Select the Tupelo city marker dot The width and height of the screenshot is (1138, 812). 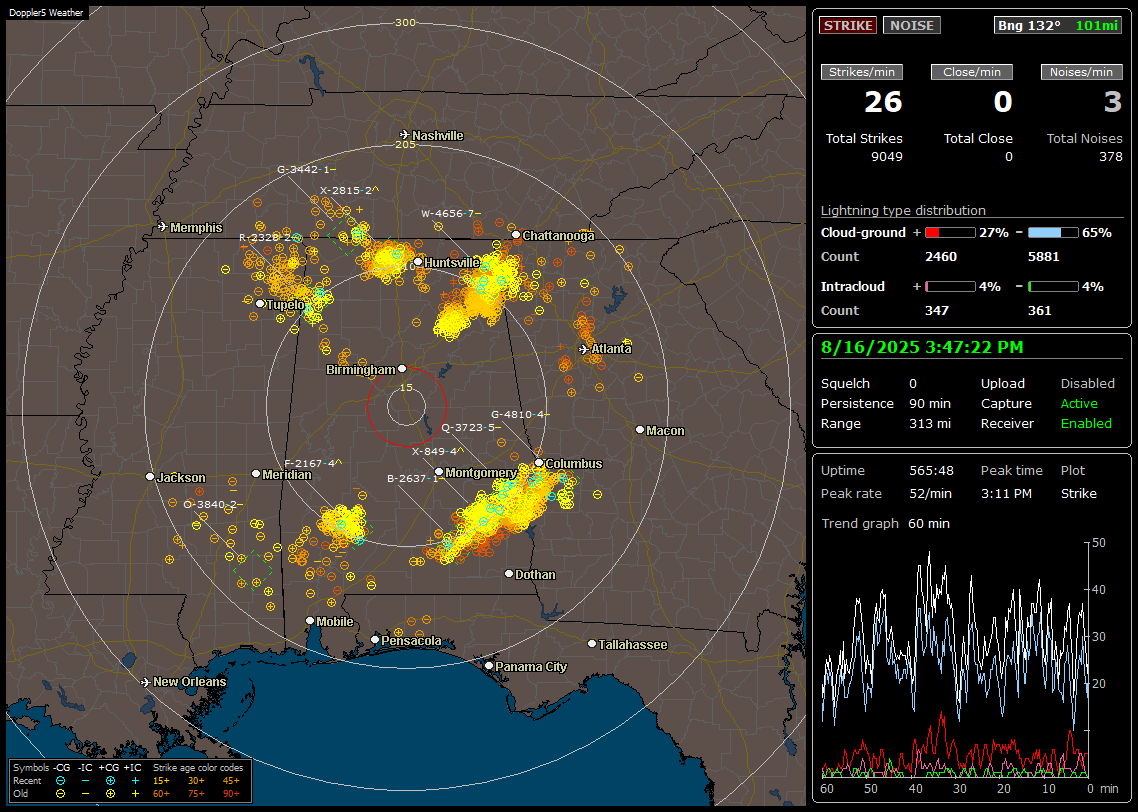(260, 303)
